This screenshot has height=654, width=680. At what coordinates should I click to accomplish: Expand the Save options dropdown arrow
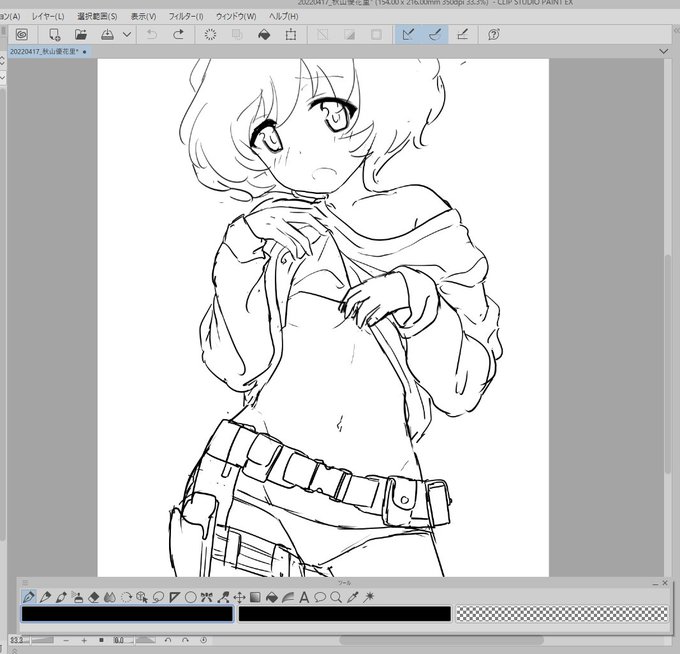(x=127, y=34)
